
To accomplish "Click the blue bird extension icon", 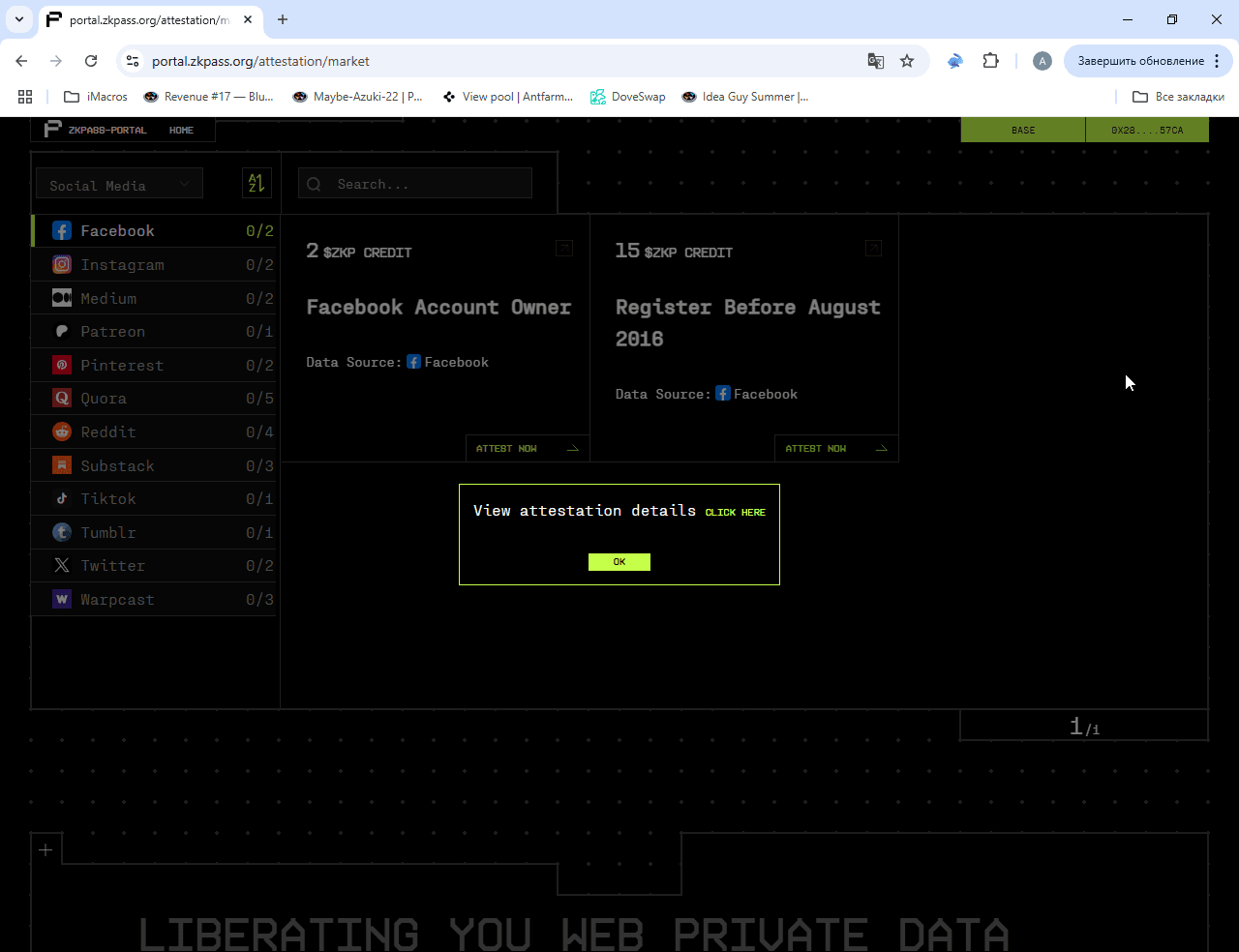I will pos(955,61).
